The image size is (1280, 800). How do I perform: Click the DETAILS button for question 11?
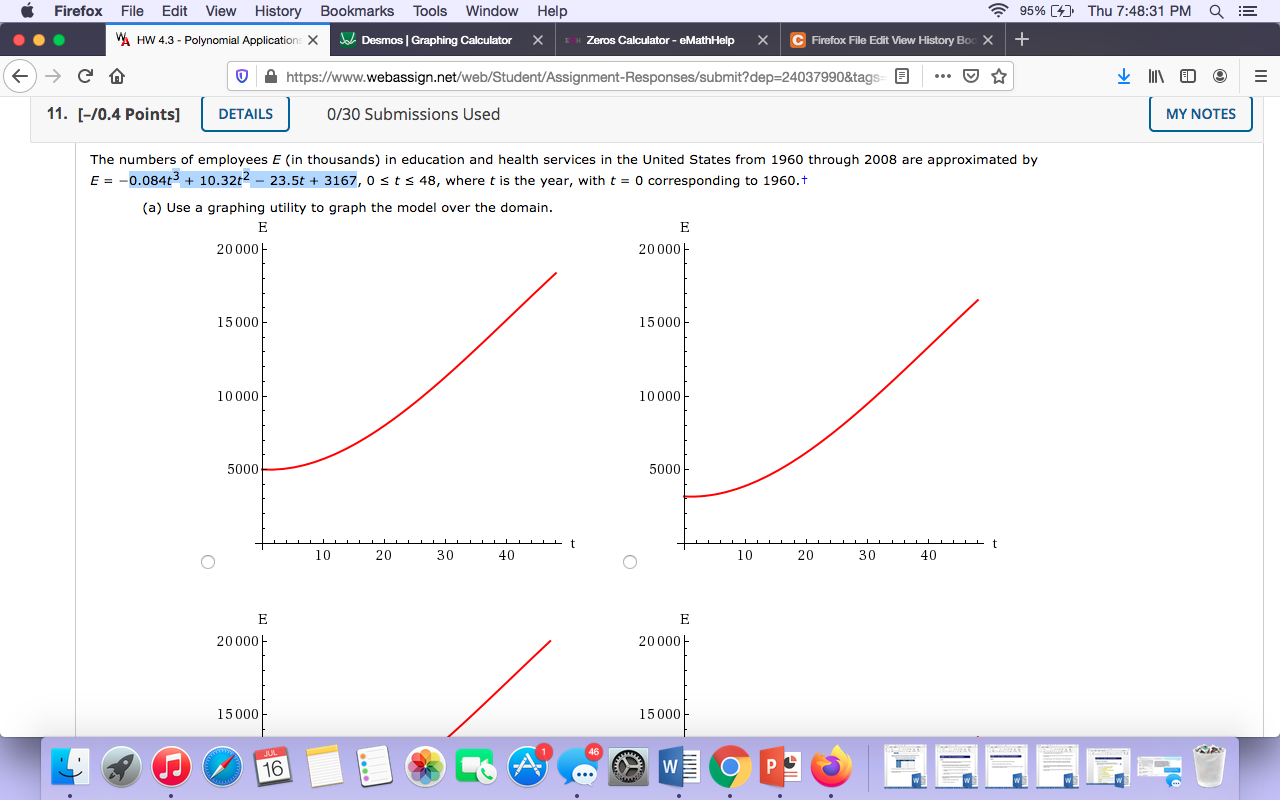pos(246,114)
